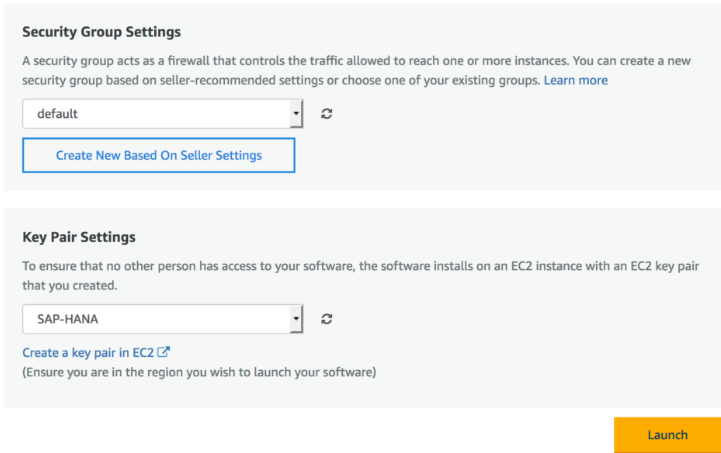Click the Key Pair Settings panel background

point(506,350)
